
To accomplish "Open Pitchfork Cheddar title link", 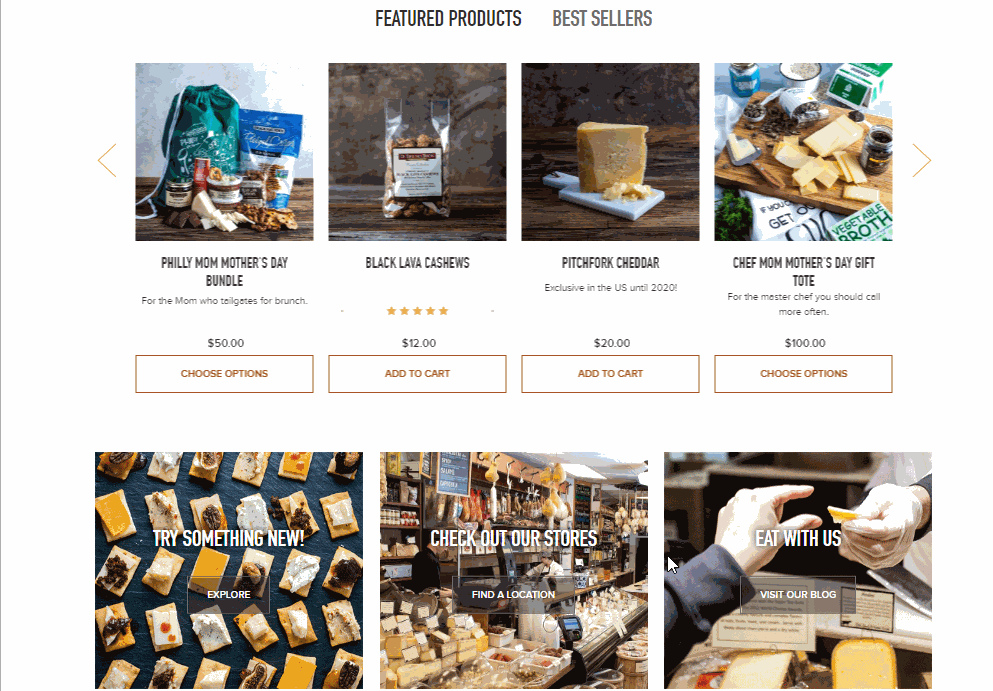I will click(x=610, y=263).
